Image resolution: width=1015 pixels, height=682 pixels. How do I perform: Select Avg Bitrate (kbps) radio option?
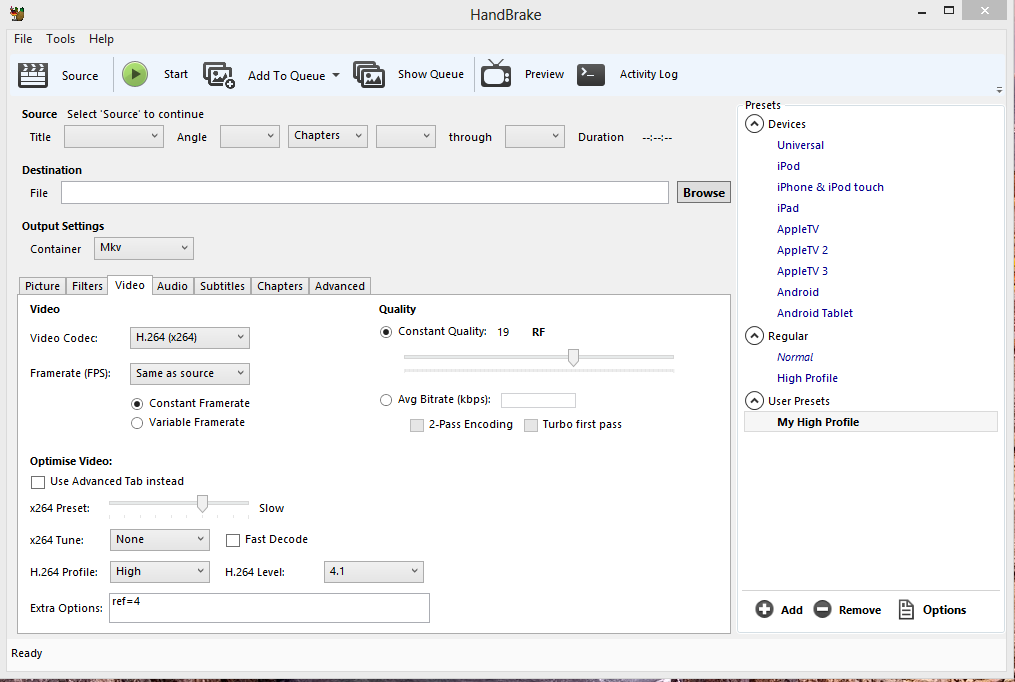(386, 400)
